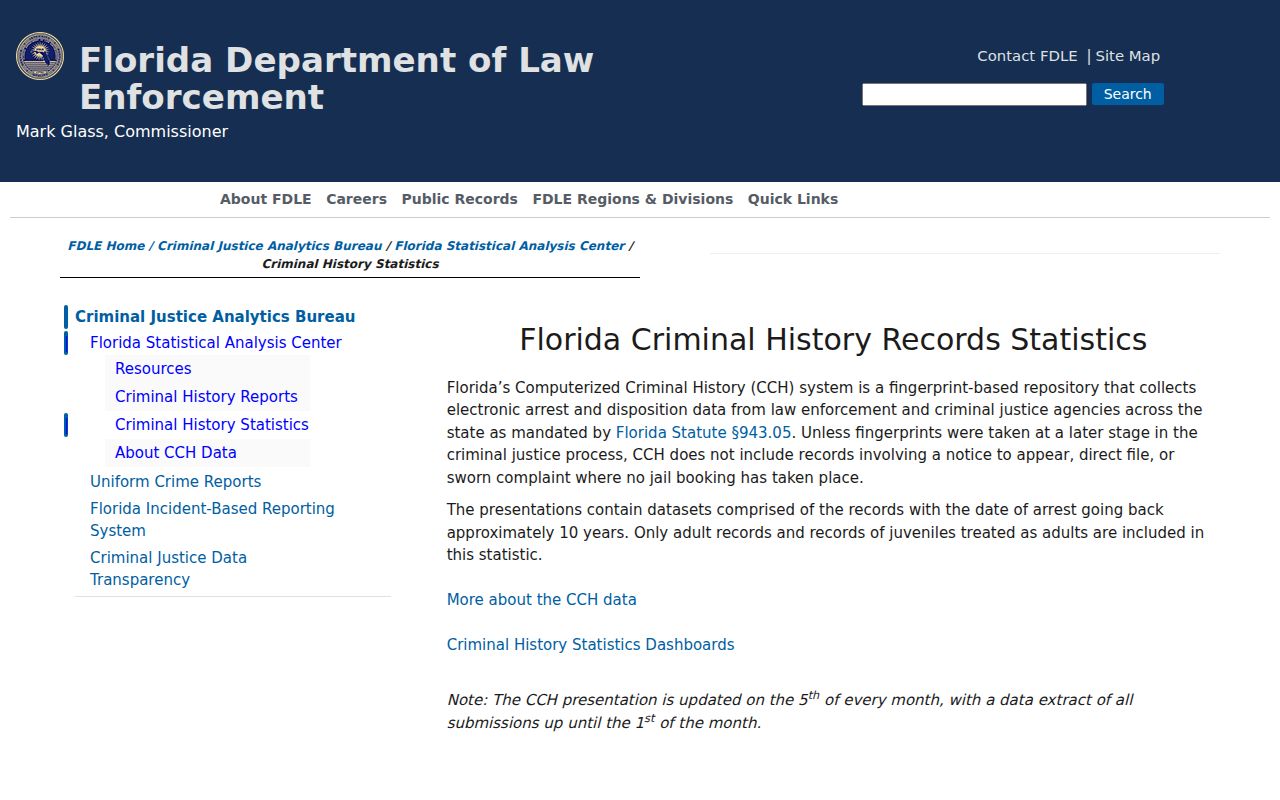Click the Mark Glass, Commissioner text
Screen dimensions: 1280x800
122,132
